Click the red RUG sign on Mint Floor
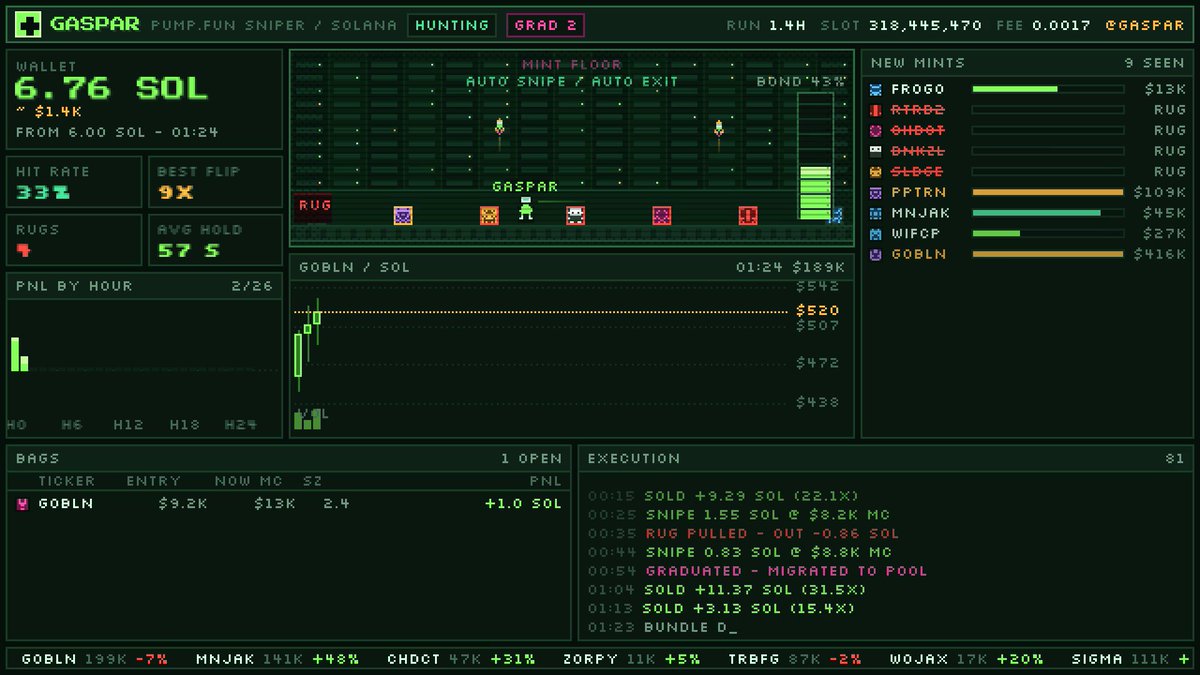 coord(314,206)
